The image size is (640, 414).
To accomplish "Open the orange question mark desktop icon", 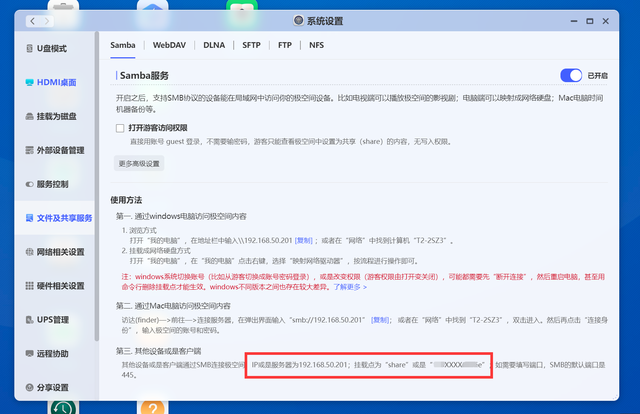I will 153,407.
